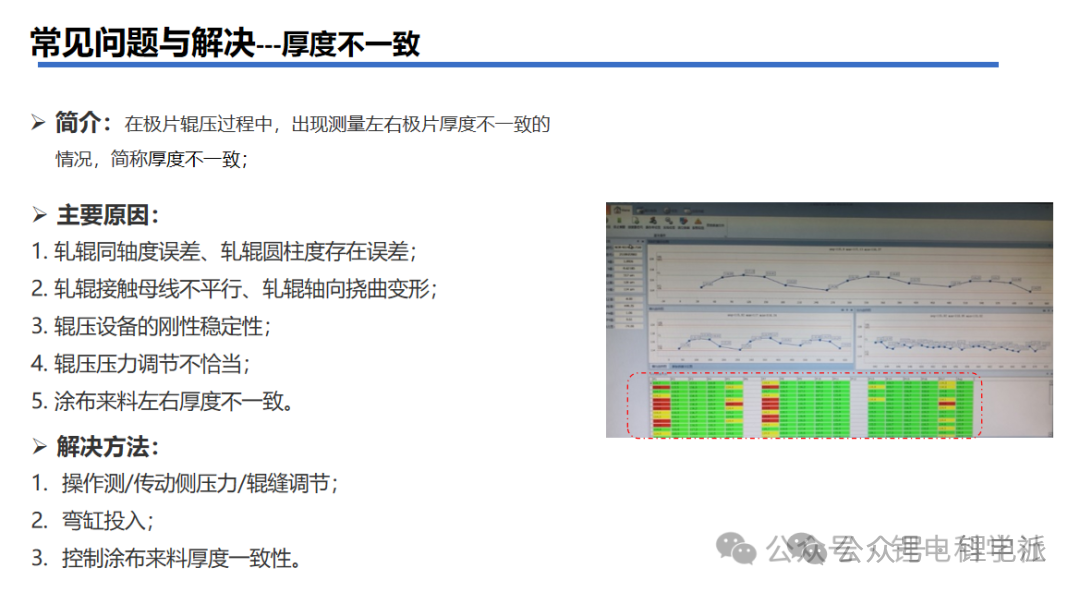Click the large top thickness line chart
1080x592 pixels.
click(x=848, y=273)
